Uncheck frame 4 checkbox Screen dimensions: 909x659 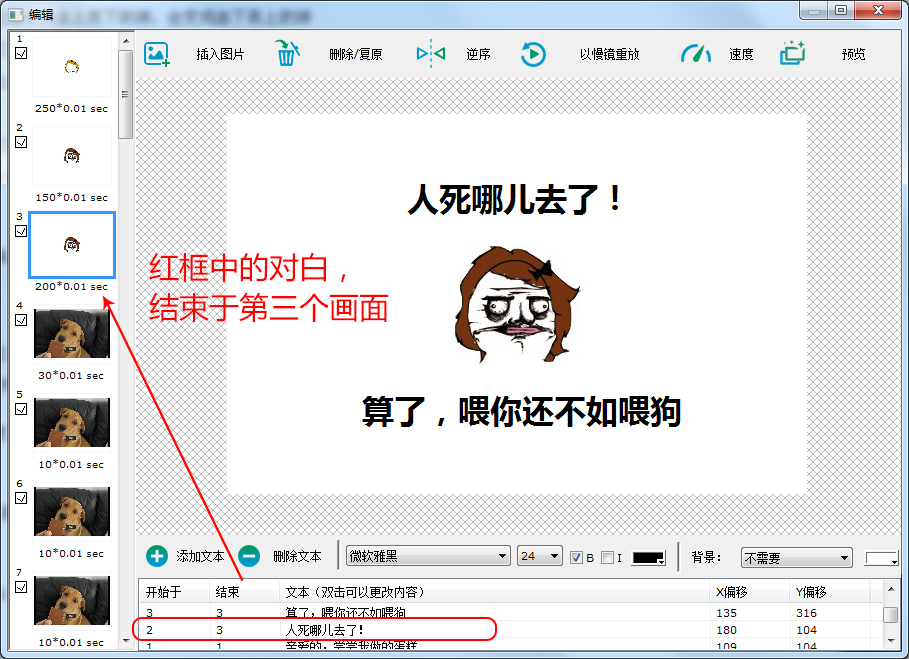21,320
